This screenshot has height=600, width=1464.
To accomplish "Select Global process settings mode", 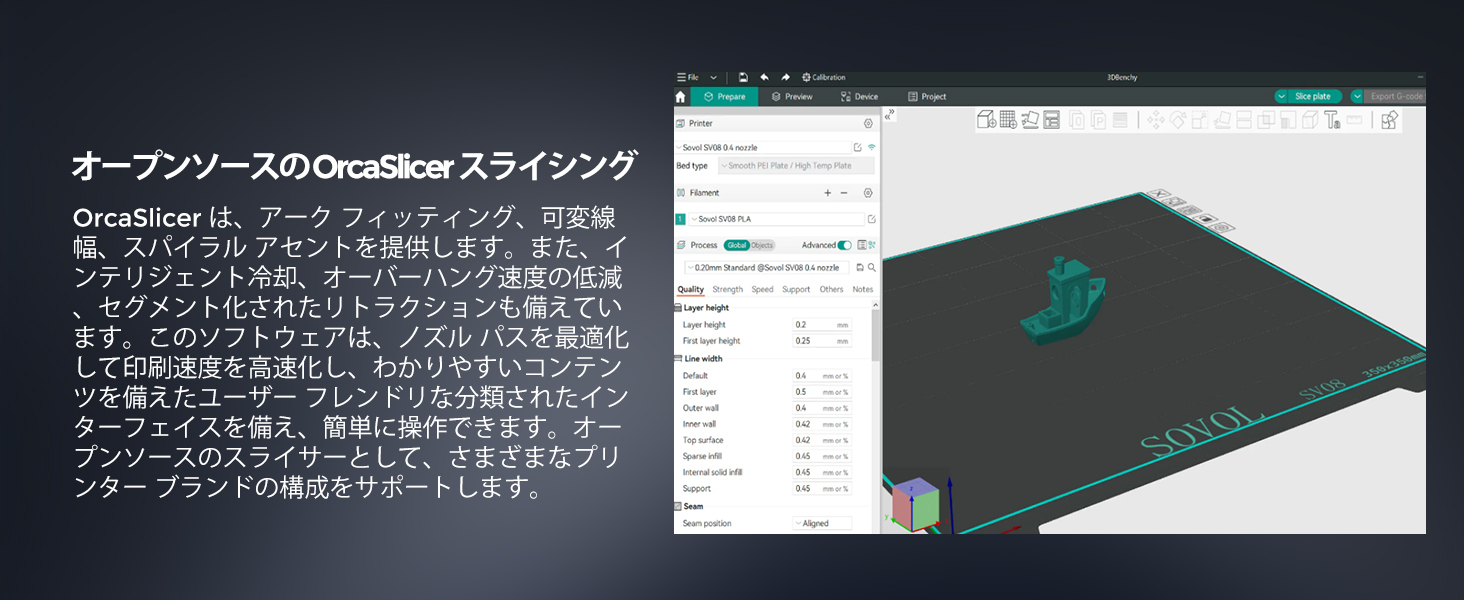I will click(736, 244).
